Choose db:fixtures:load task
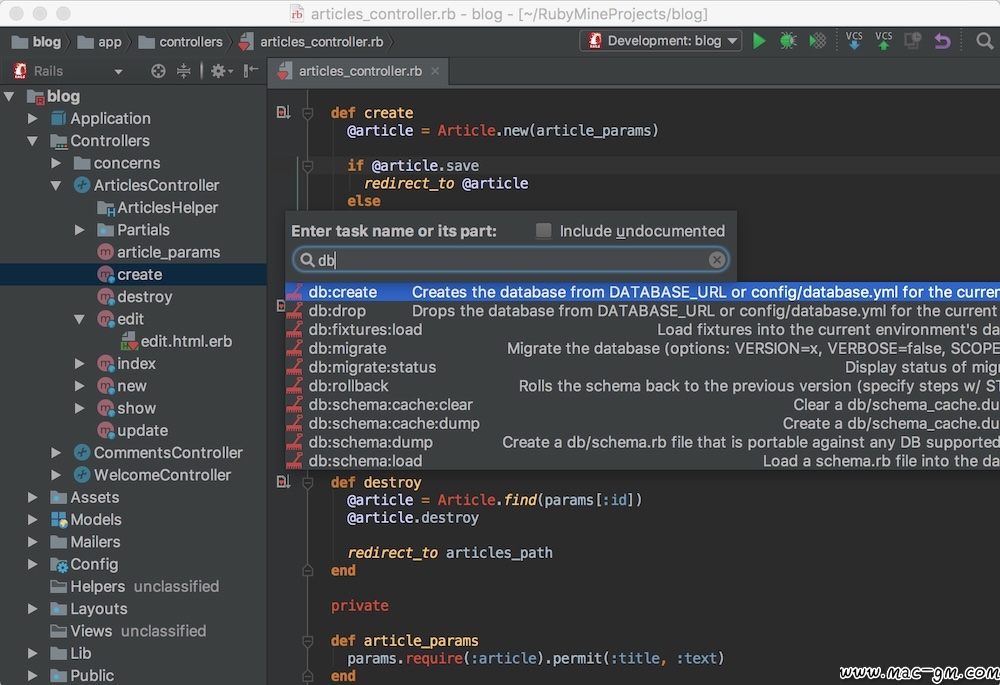This screenshot has width=1000, height=685. click(x=642, y=330)
